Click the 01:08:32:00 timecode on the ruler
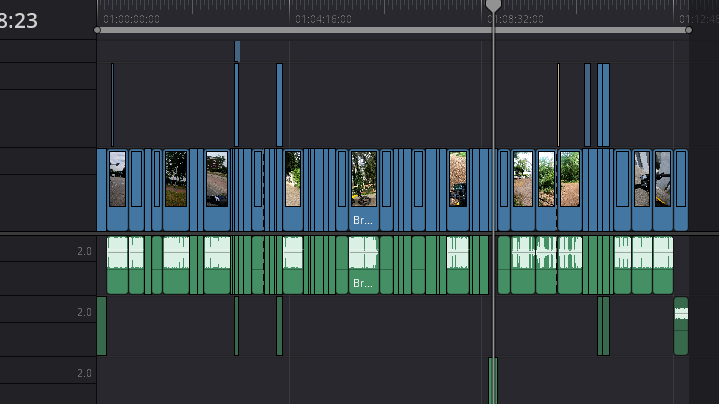719x404 pixels. pyautogui.click(x=515, y=19)
